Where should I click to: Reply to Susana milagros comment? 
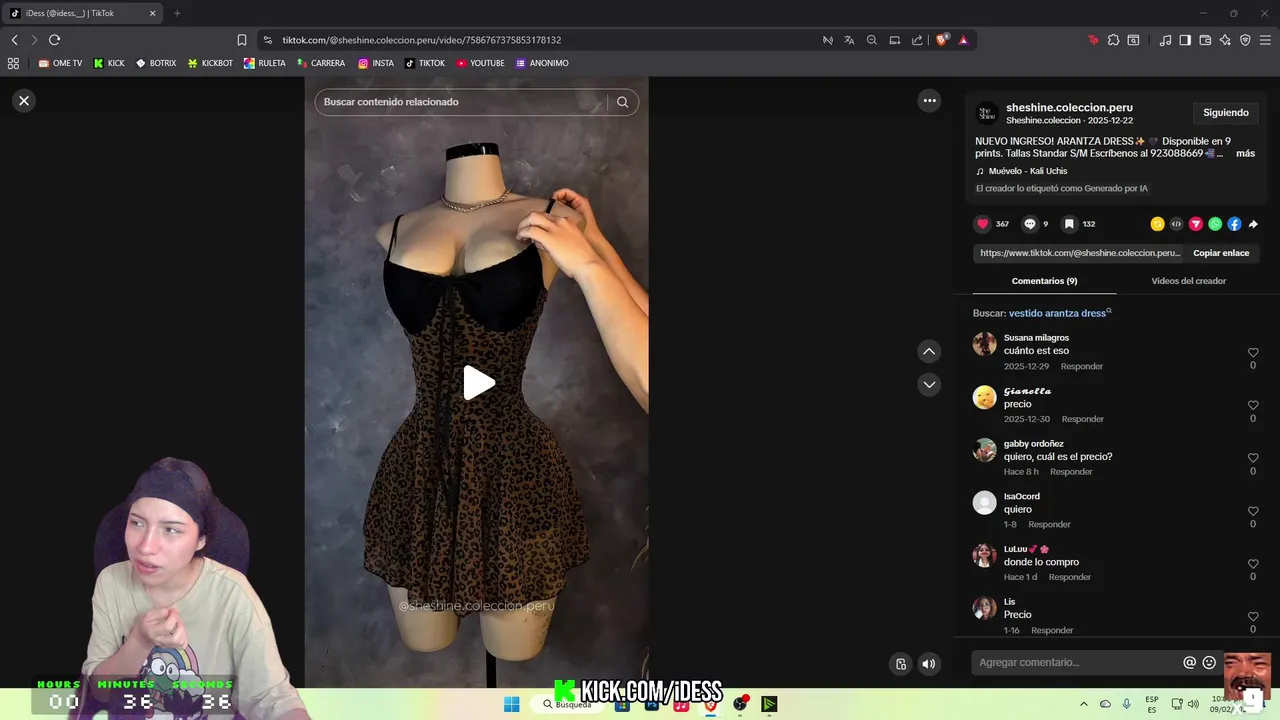[1082, 366]
